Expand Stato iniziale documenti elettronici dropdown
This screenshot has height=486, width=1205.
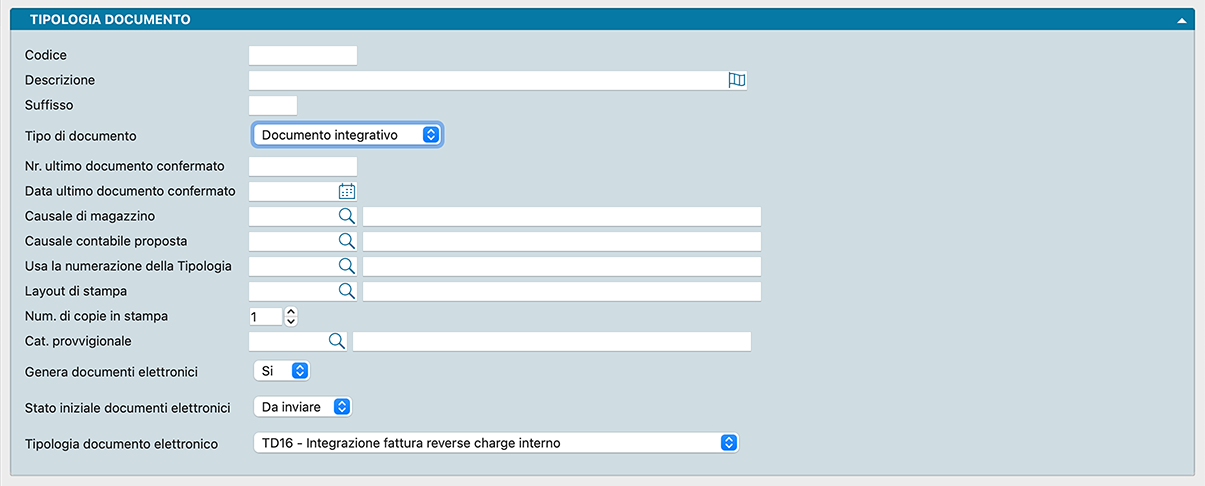pos(302,407)
